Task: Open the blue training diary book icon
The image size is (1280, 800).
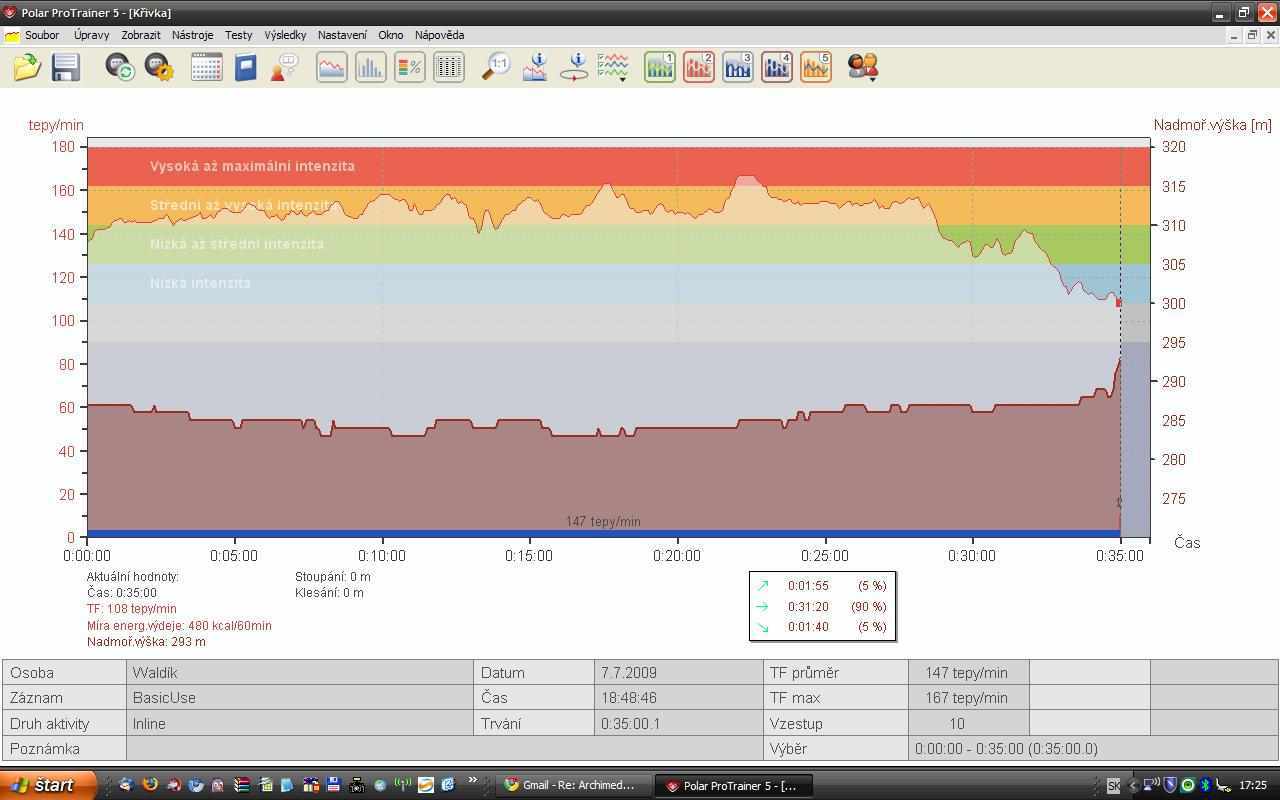Action: pos(245,67)
